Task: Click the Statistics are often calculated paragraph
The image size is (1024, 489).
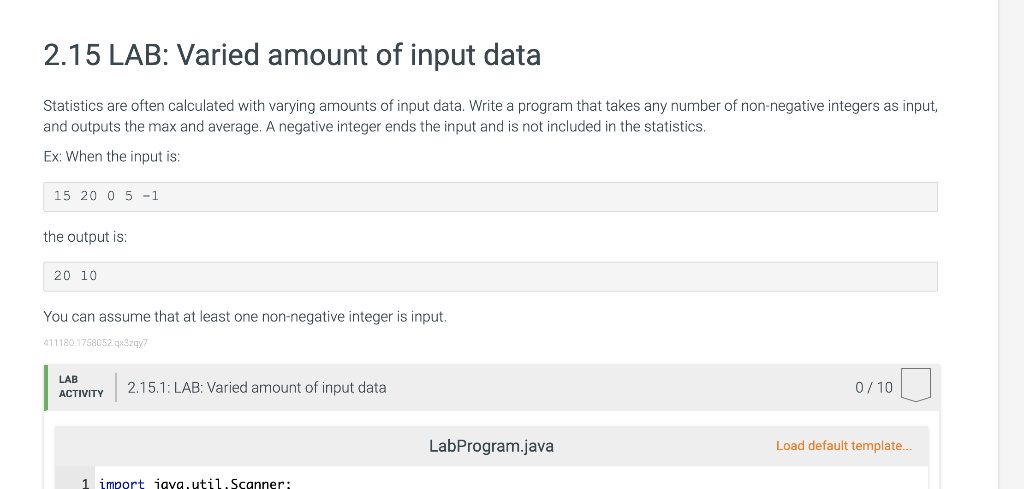Action: pos(490,106)
